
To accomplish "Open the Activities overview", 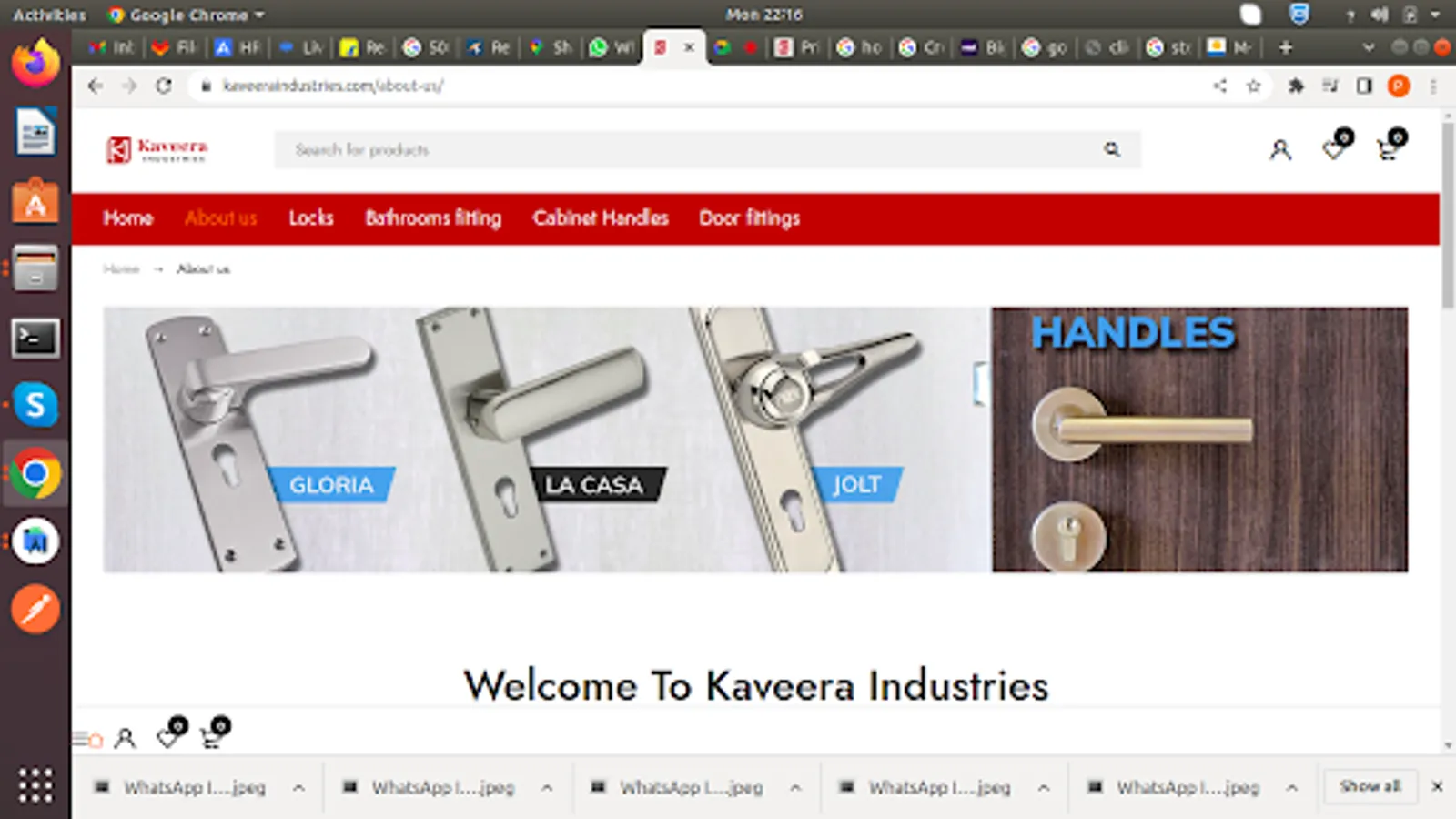I will click(49, 15).
